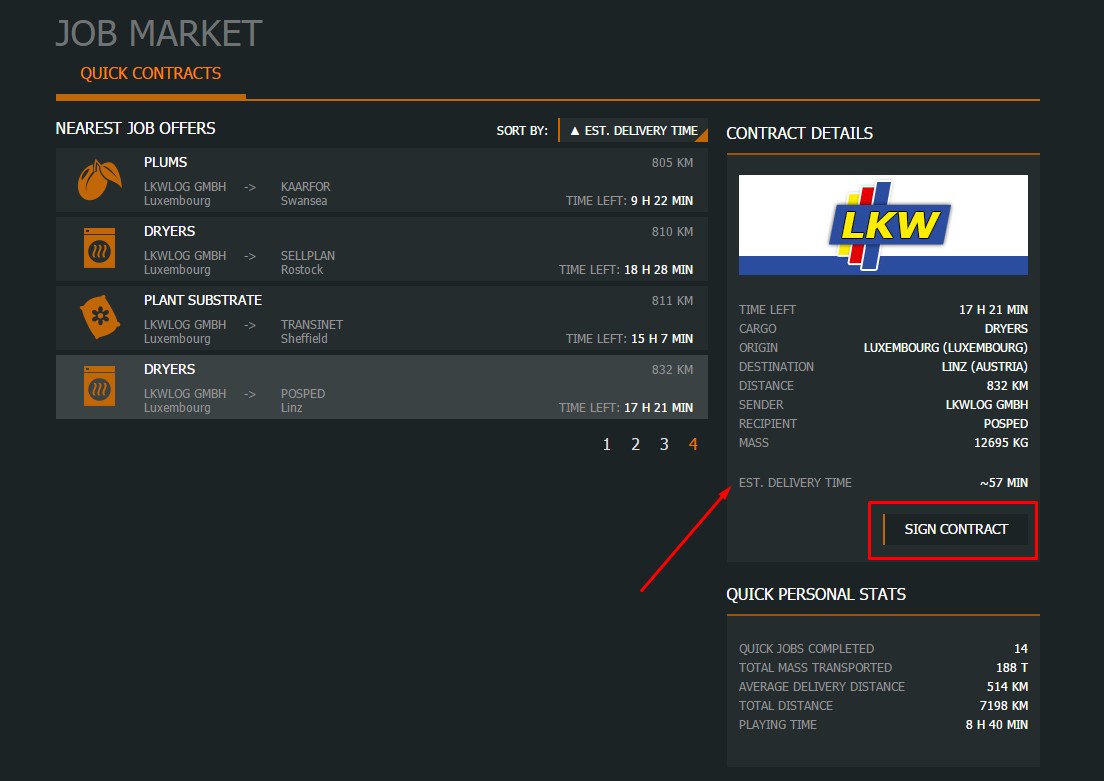Click the total mass transported 188 T
This screenshot has width=1104, height=781.
1012,668
